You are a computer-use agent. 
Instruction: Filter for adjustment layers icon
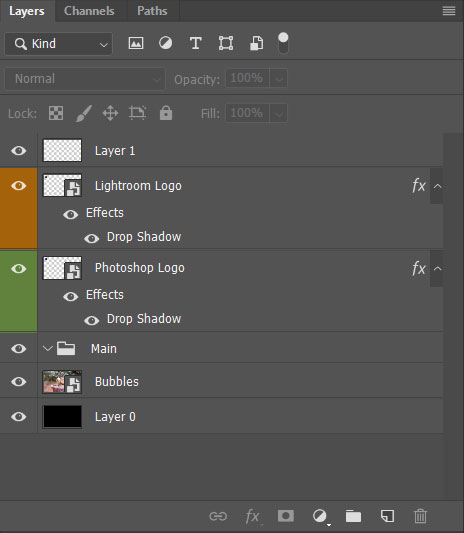coord(166,44)
